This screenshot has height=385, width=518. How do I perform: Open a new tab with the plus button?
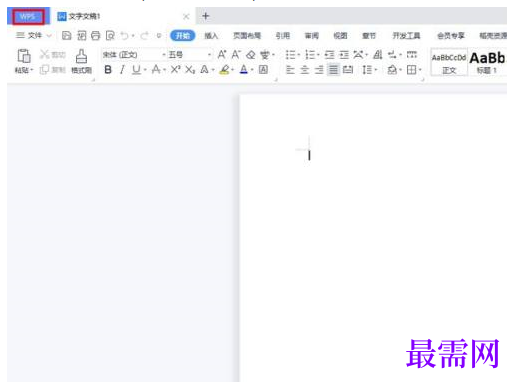click(206, 16)
